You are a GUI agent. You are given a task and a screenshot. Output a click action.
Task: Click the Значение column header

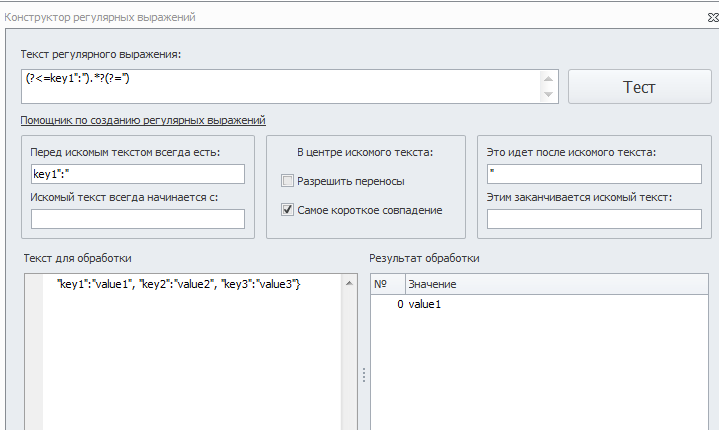click(557, 284)
